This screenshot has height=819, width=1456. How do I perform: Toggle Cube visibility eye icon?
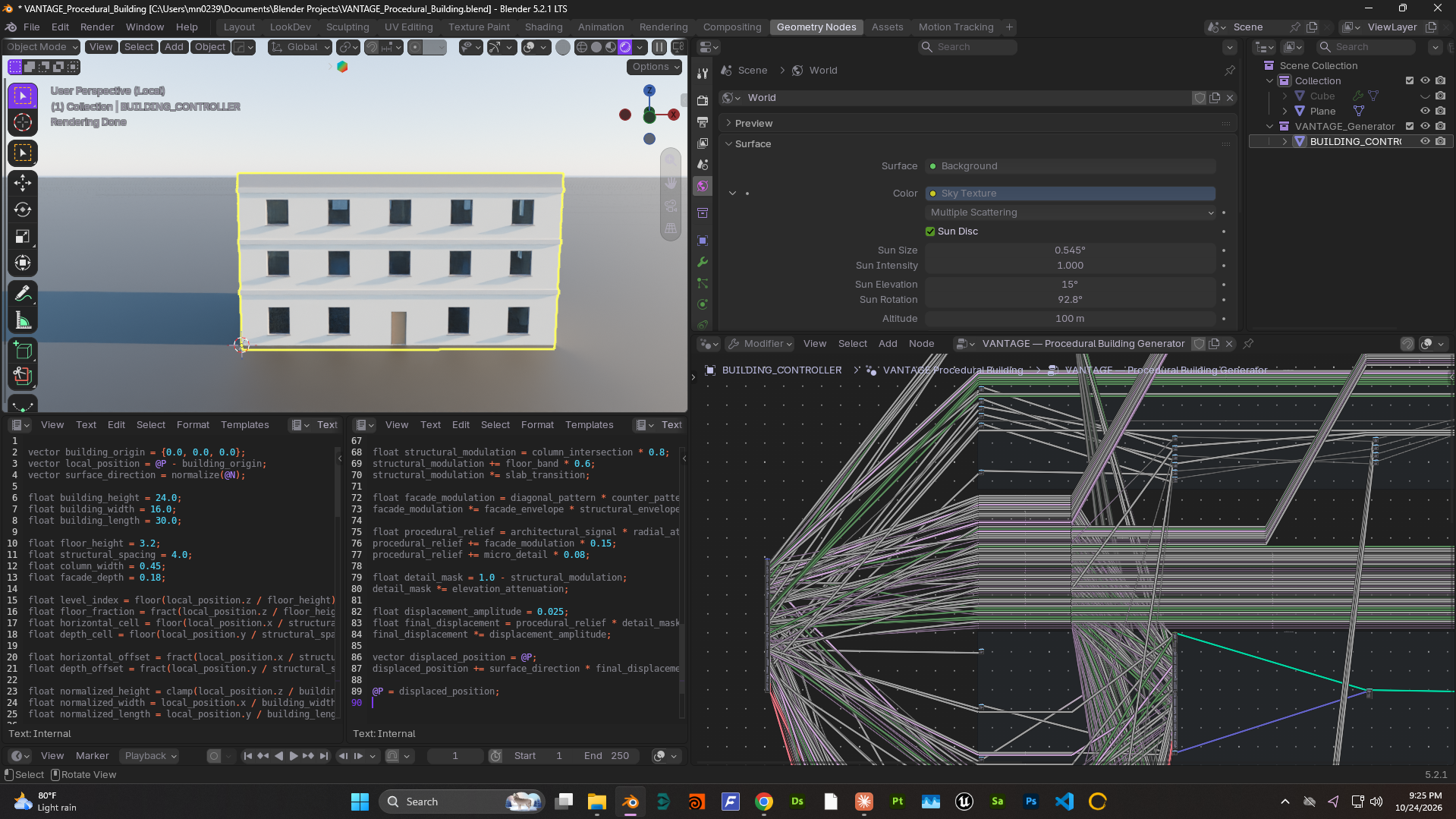[1425, 96]
